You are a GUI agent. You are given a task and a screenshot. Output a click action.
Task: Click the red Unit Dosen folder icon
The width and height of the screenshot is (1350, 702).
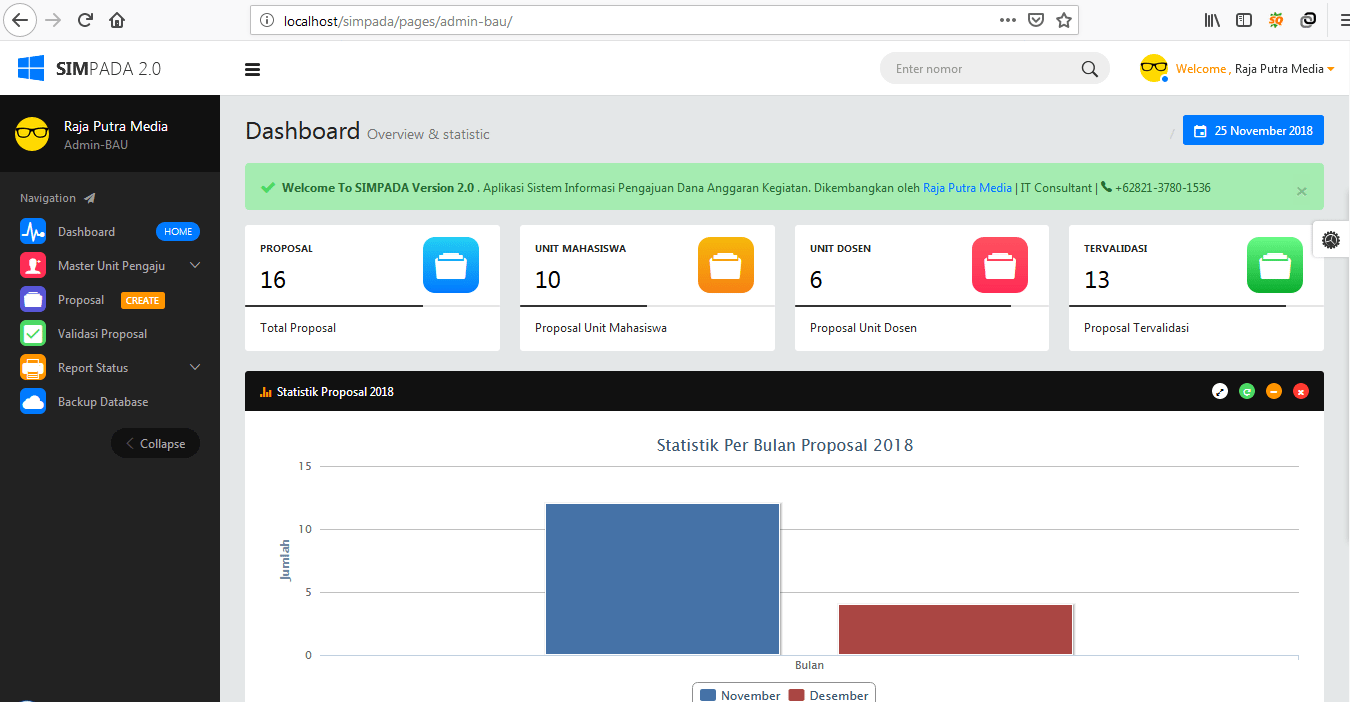pos(999,265)
